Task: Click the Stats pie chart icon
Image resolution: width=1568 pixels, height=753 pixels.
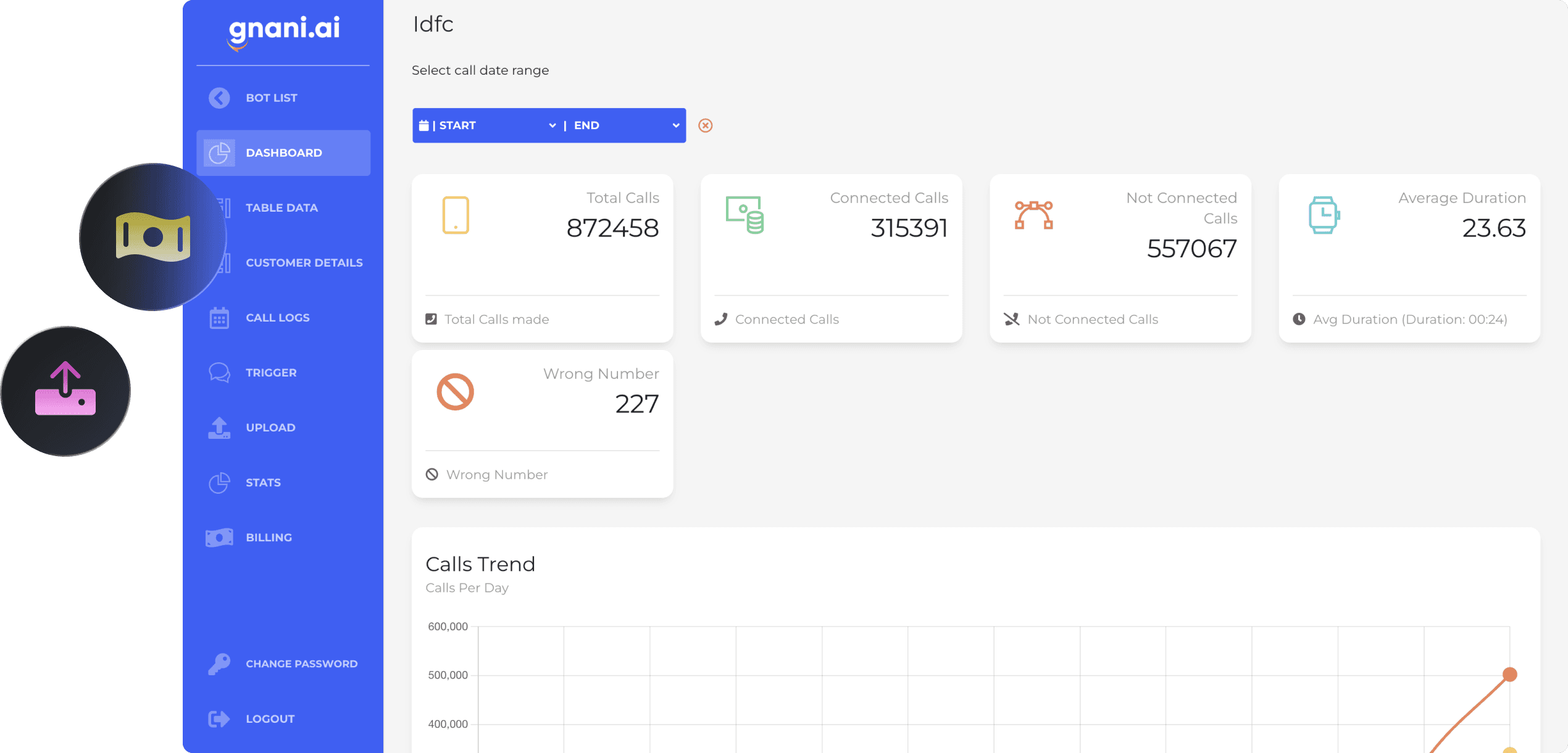Action: coord(219,483)
